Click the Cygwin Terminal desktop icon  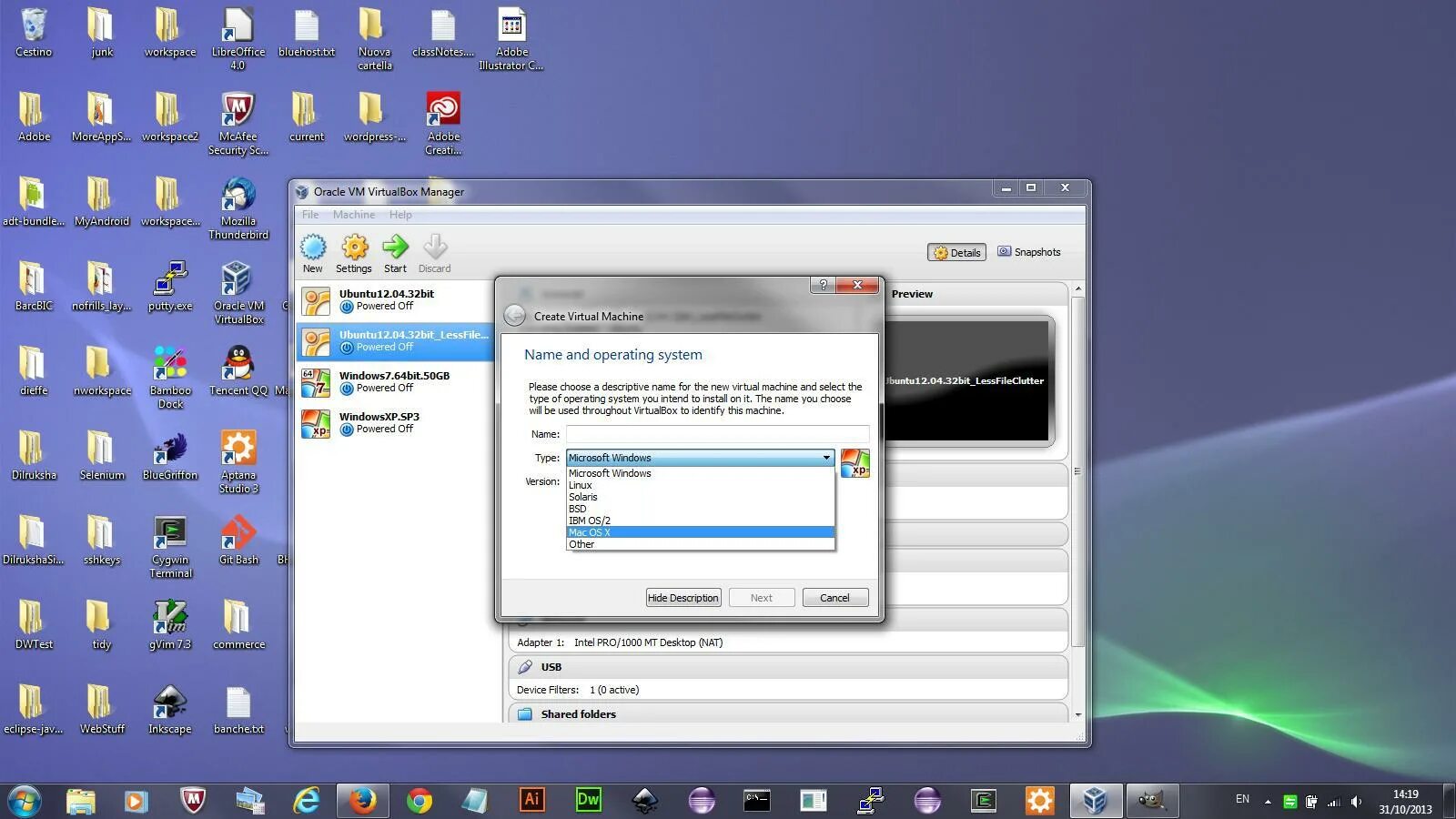coord(170,547)
